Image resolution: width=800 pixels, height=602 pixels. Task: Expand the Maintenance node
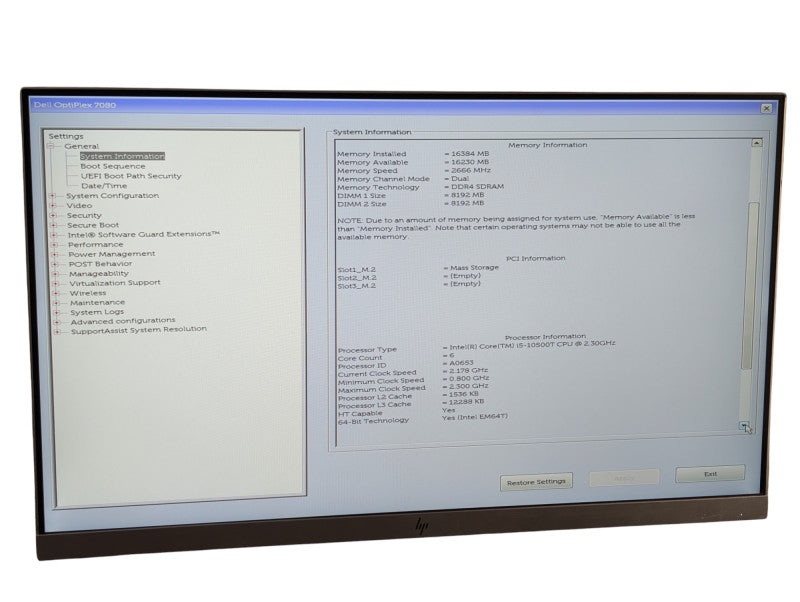57,303
